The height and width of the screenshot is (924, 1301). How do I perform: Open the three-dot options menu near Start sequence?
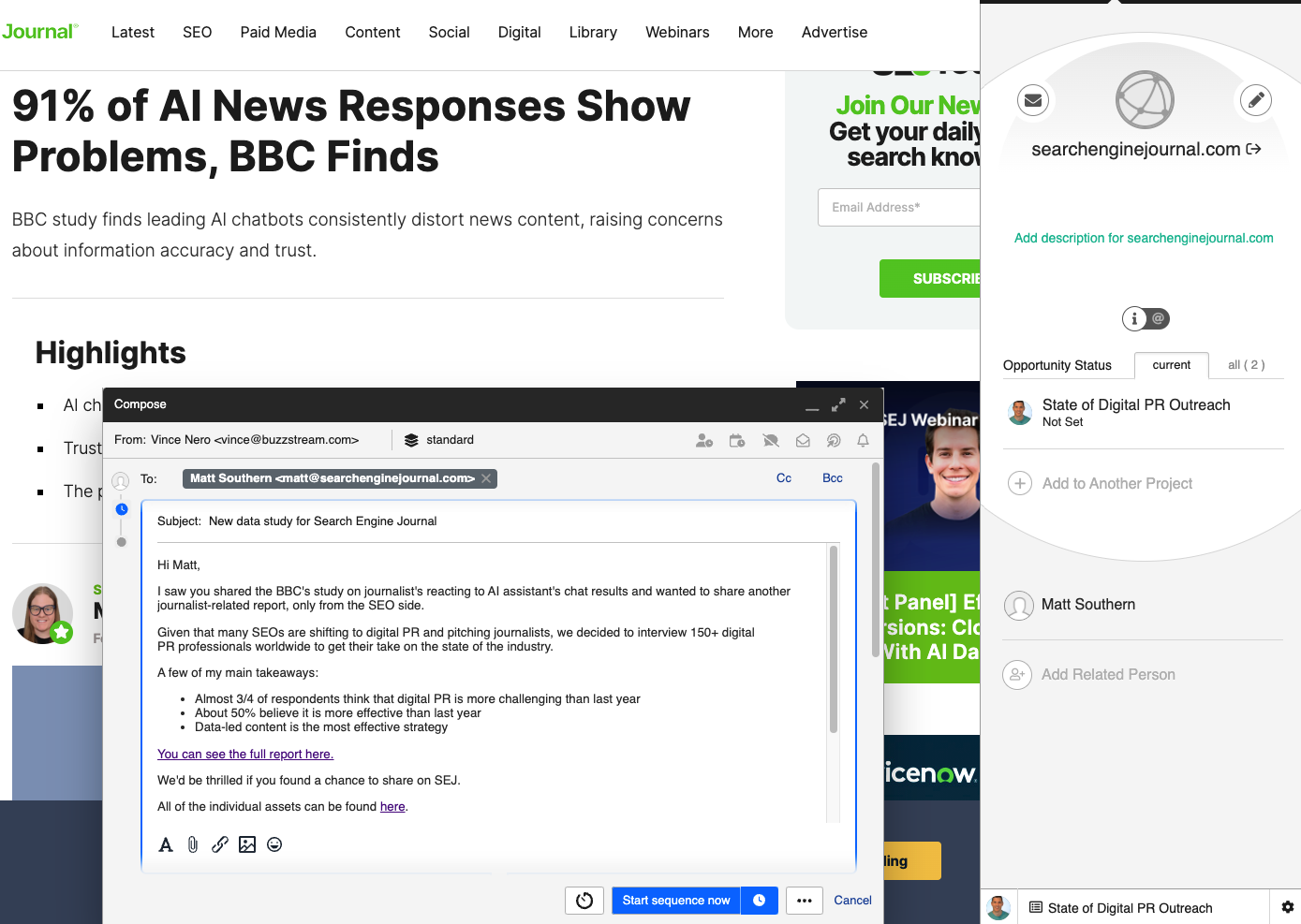pos(804,900)
